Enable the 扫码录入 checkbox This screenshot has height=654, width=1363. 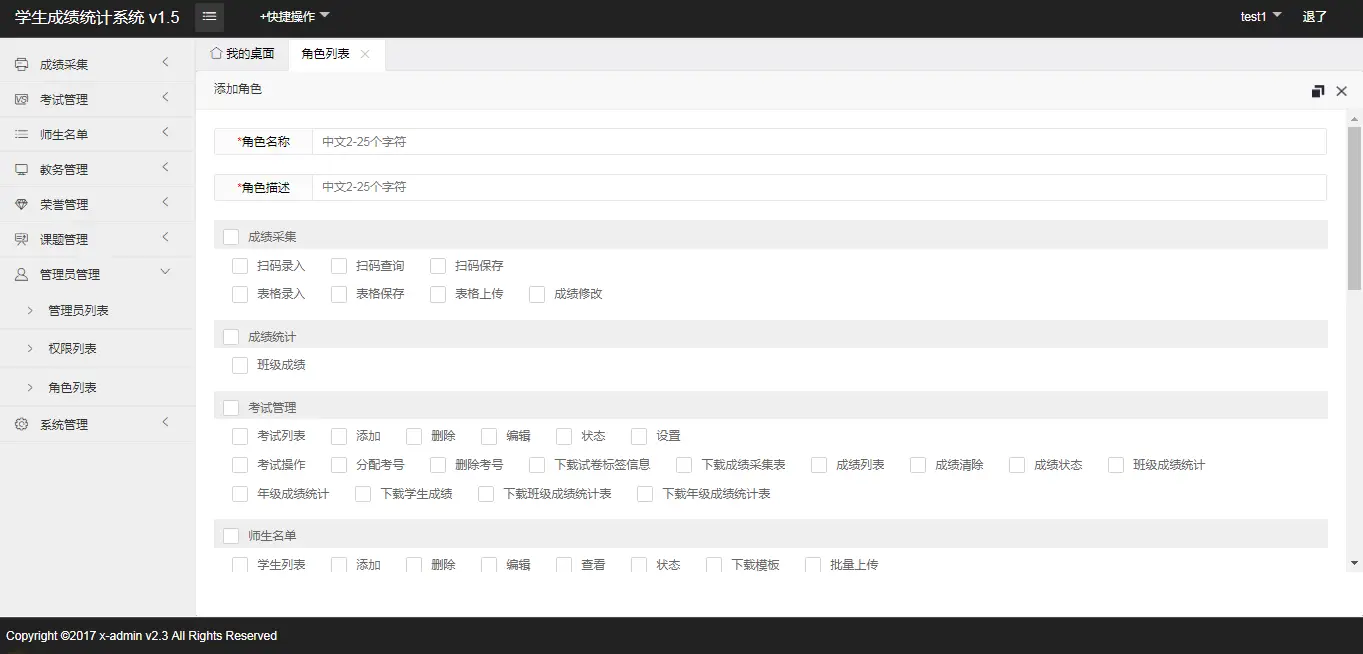point(239,265)
